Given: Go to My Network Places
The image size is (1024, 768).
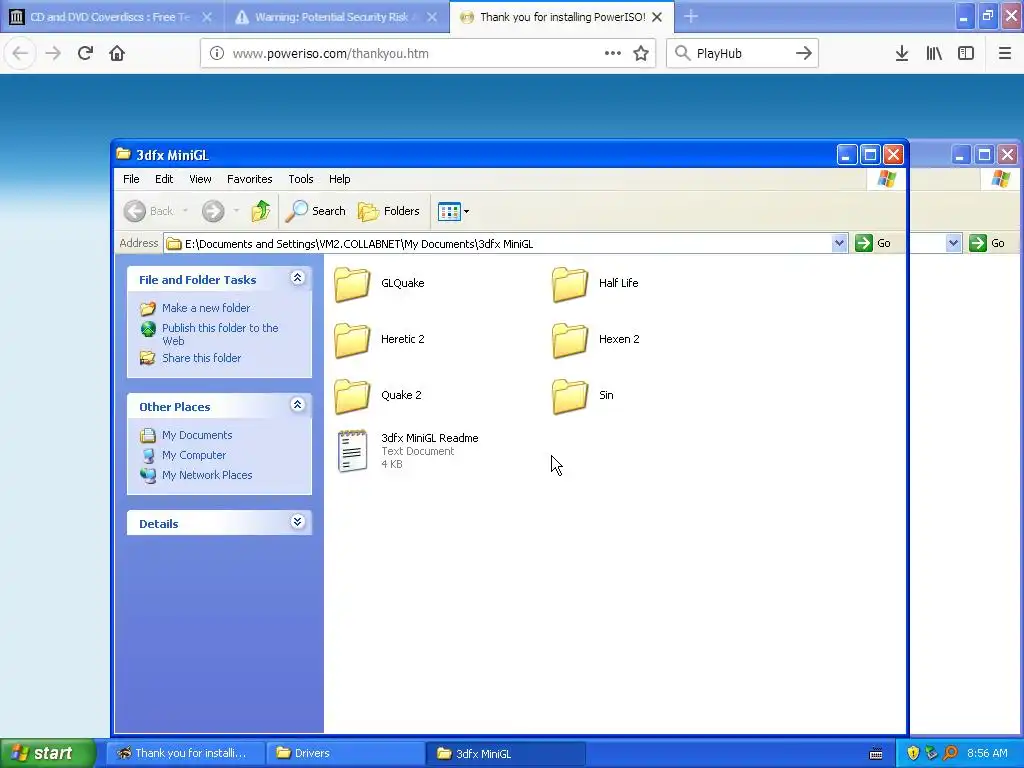Looking at the screenshot, I should point(207,475).
